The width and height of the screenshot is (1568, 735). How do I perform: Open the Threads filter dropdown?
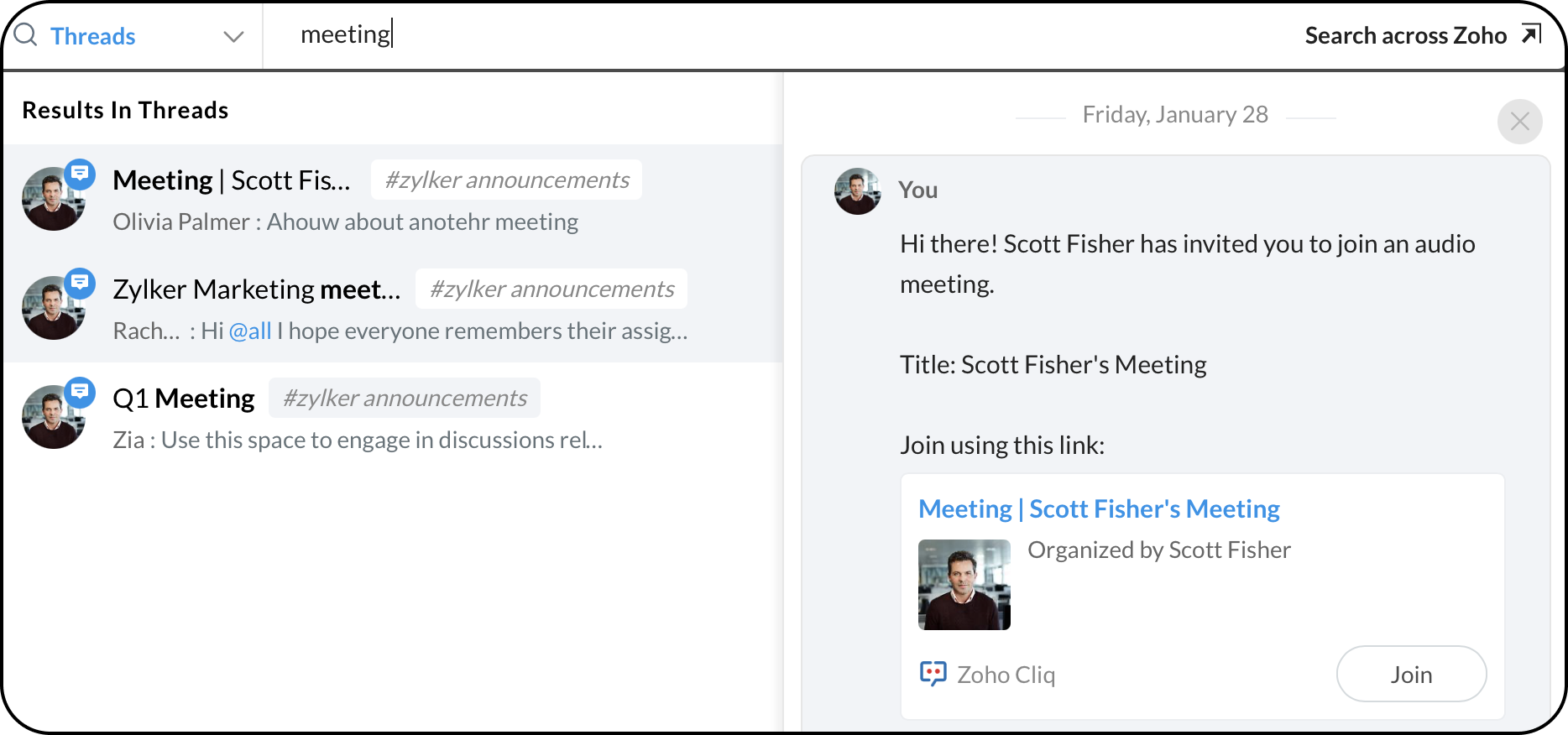coord(92,36)
